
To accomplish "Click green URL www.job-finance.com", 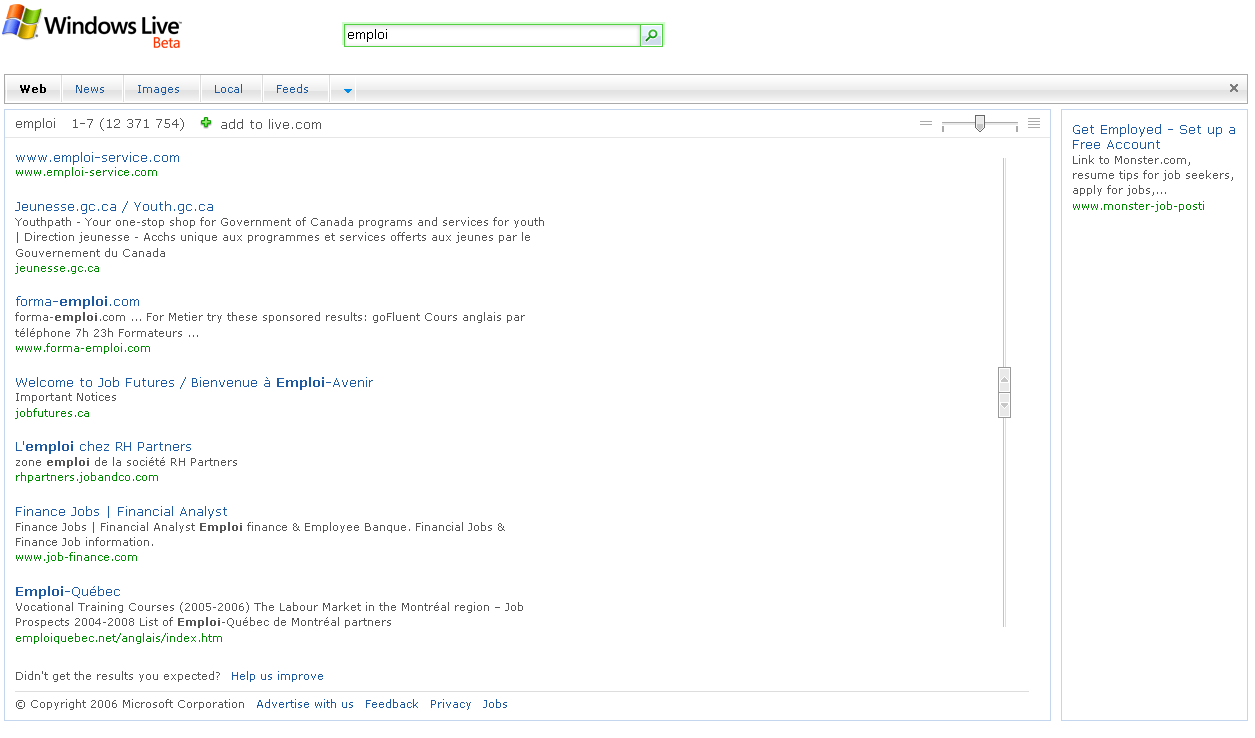I will coord(76,557).
